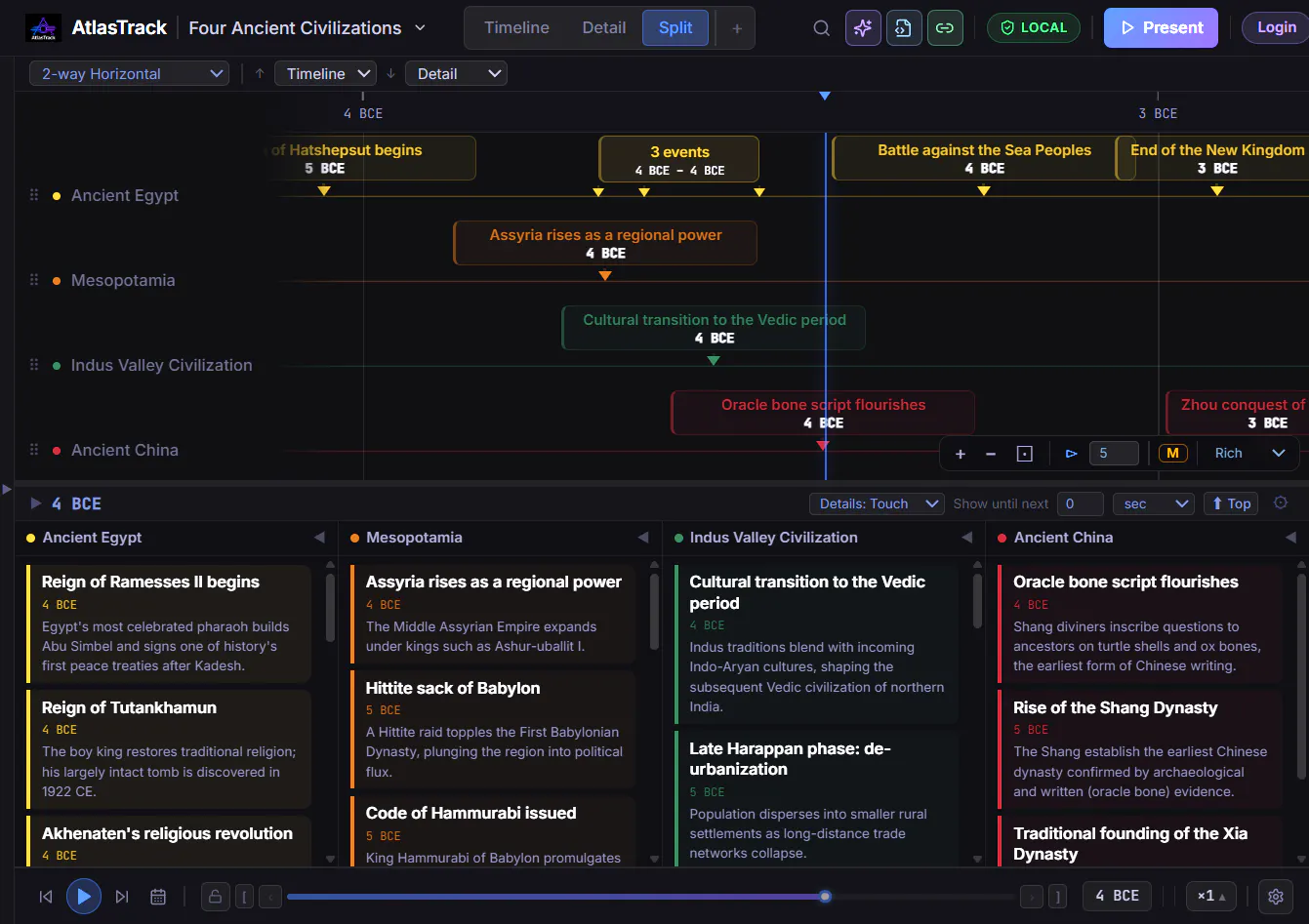The height and width of the screenshot is (924, 1309).
Task: Click the share link icon
Action: click(x=945, y=28)
